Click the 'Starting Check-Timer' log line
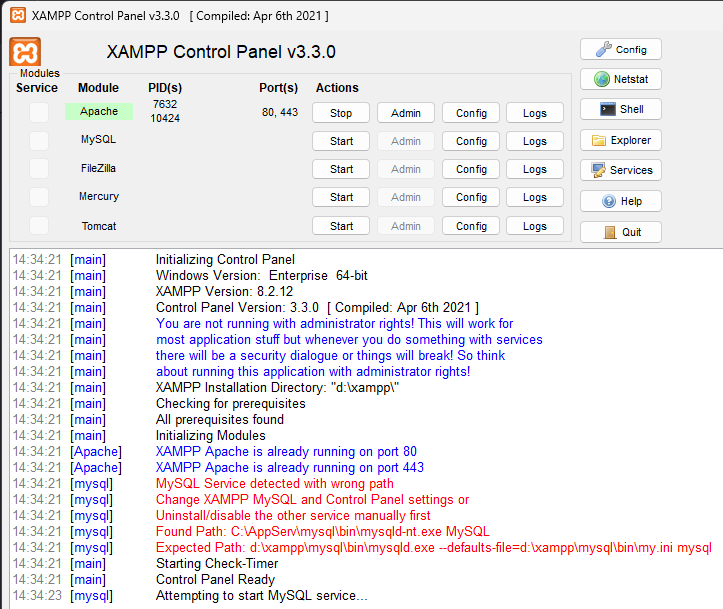The image size is (723, 609). coord(217,563)
